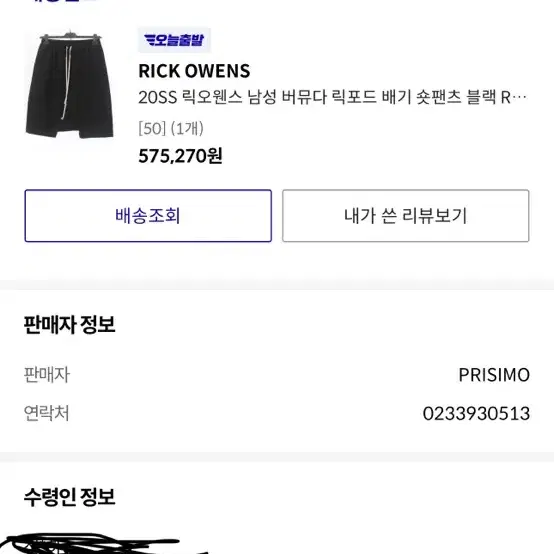Click the 배송조회 button

(148, 216)
